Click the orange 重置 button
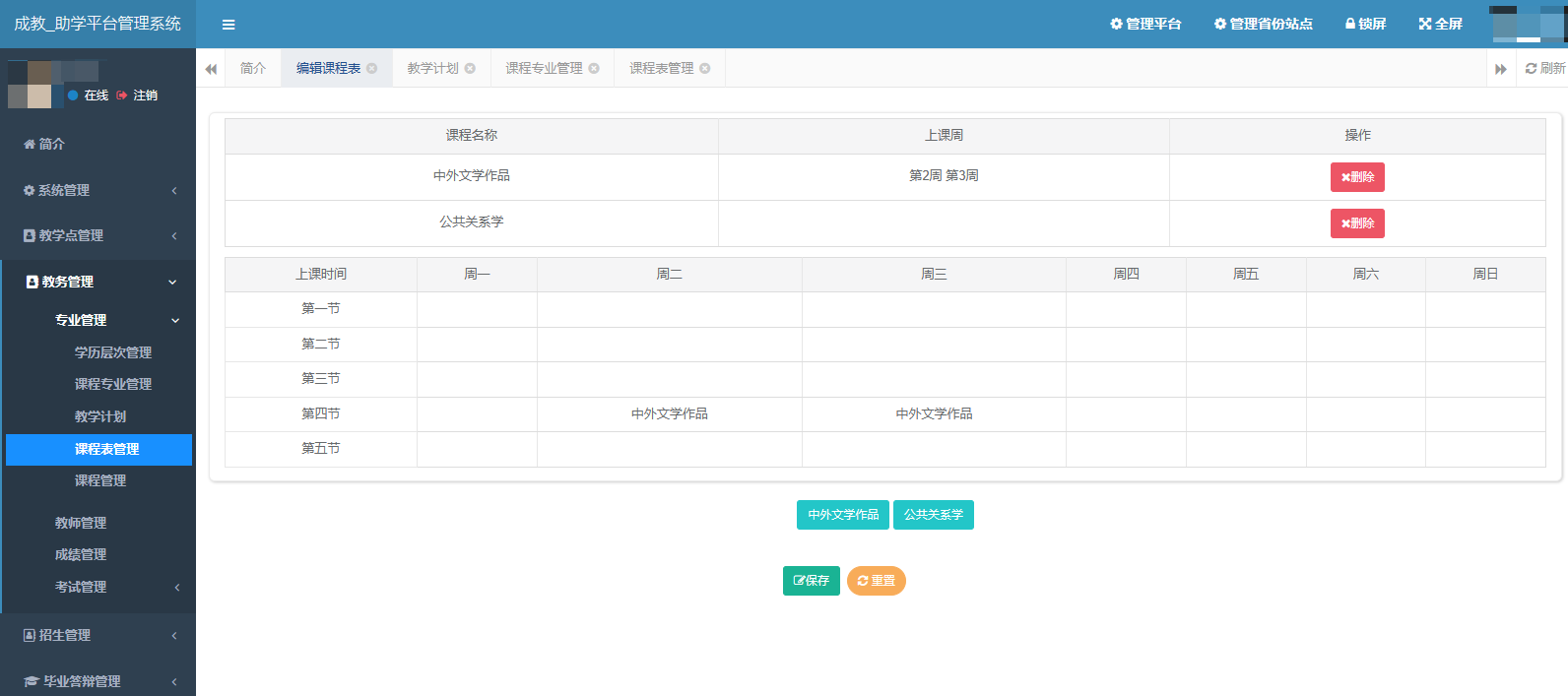1568x696 pixels. tap(876, 581)
